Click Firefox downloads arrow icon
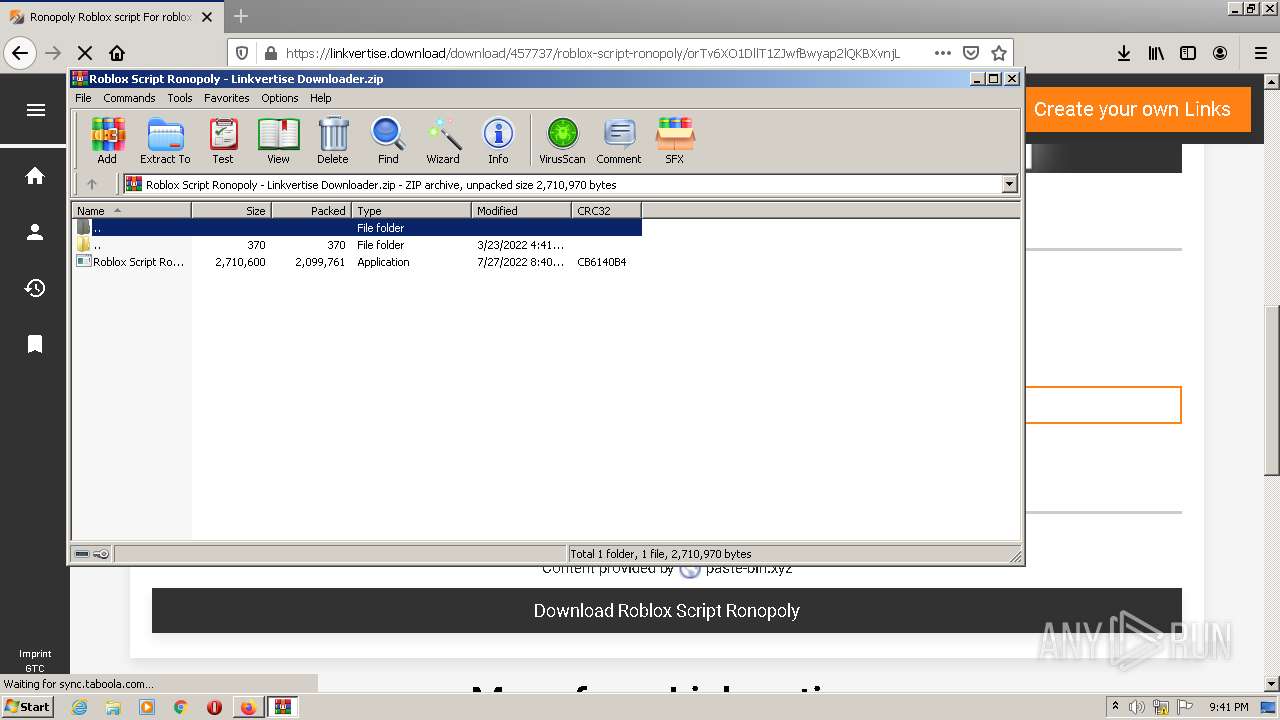Image resolution: width=1280 pixels, height=720 pixels. [1124, 53]
